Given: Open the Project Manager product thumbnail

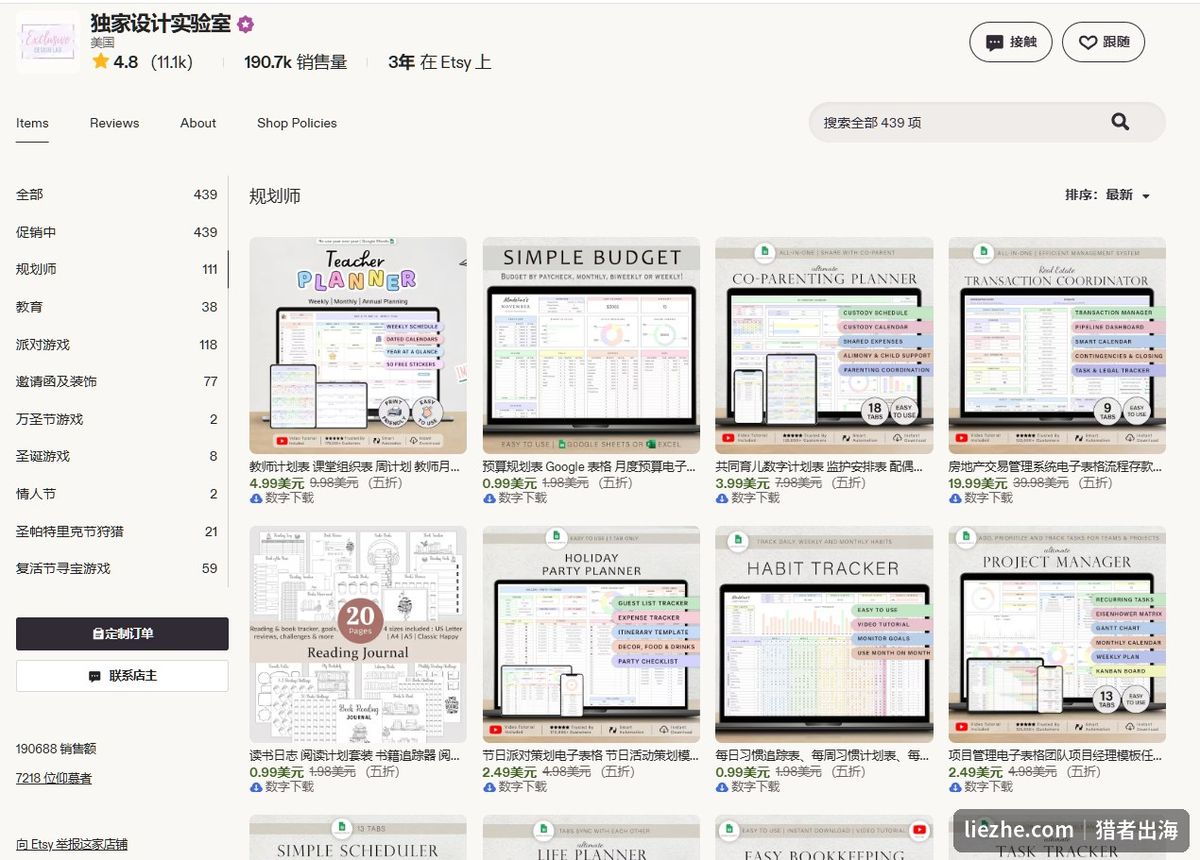Looking at the screenshot, I should coord(1057,635).
